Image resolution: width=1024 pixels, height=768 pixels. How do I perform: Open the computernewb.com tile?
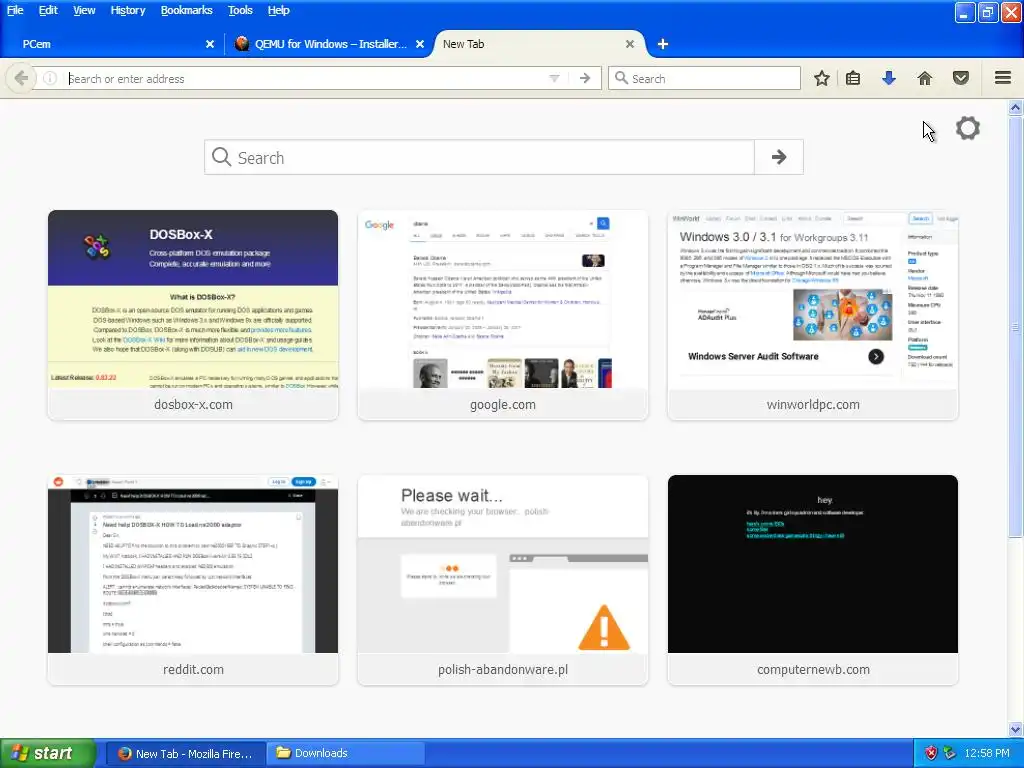coord(813,580)
